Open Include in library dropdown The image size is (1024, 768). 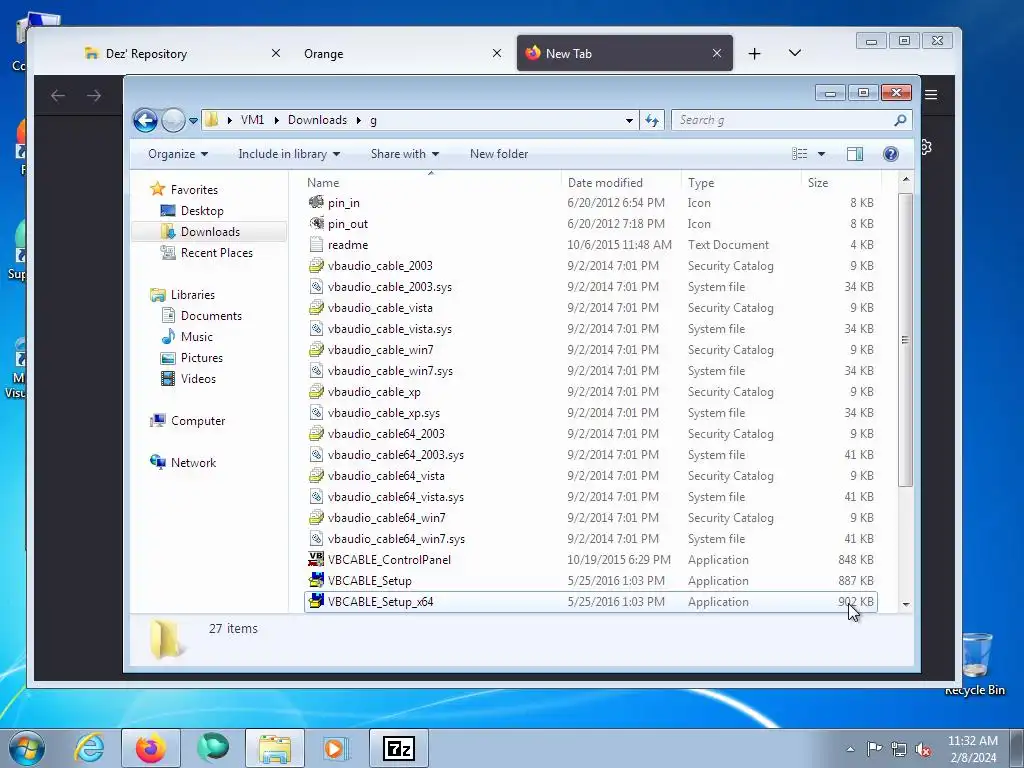click(x=289, y=154)
